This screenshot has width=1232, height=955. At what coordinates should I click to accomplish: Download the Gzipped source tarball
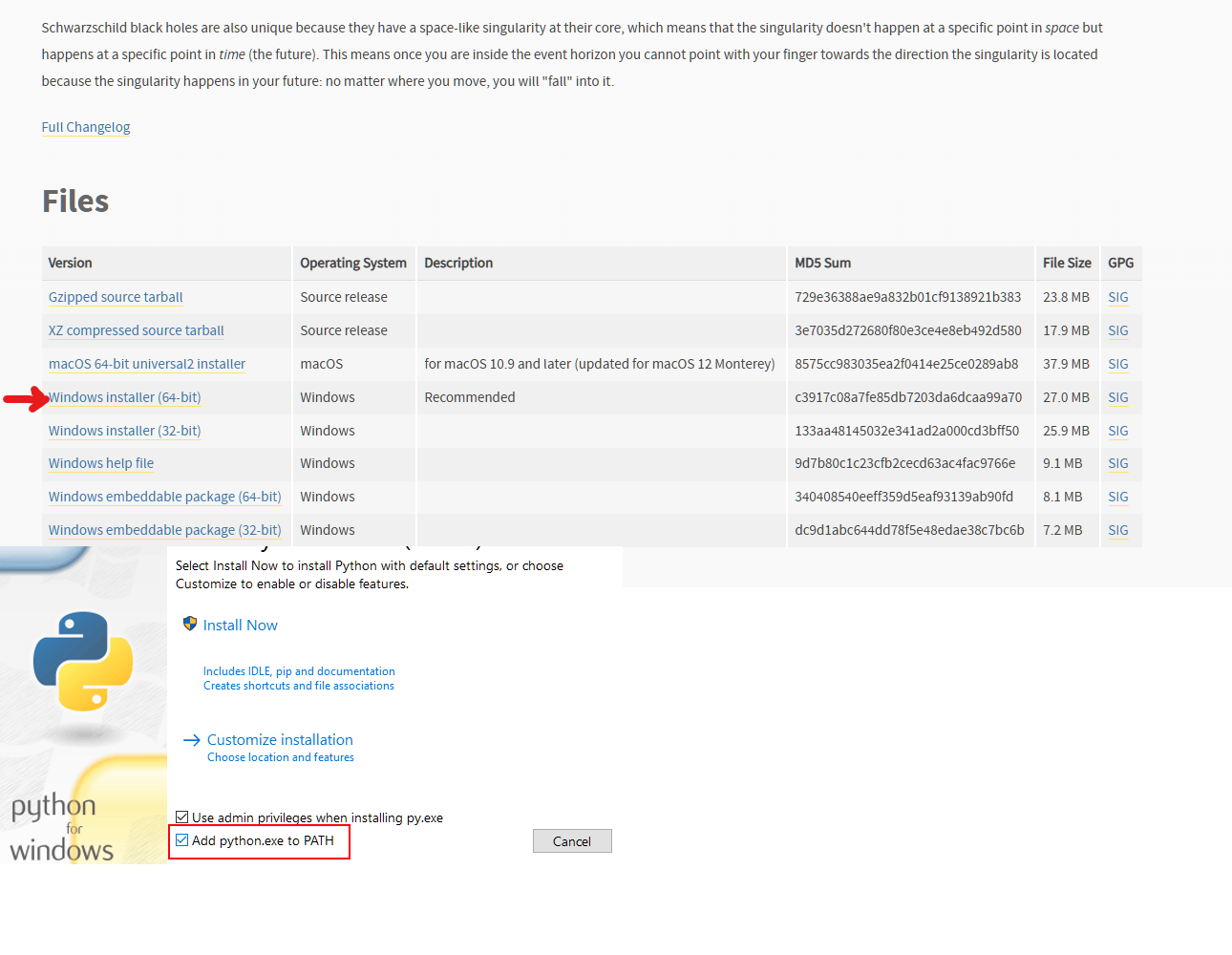[116, 297]
